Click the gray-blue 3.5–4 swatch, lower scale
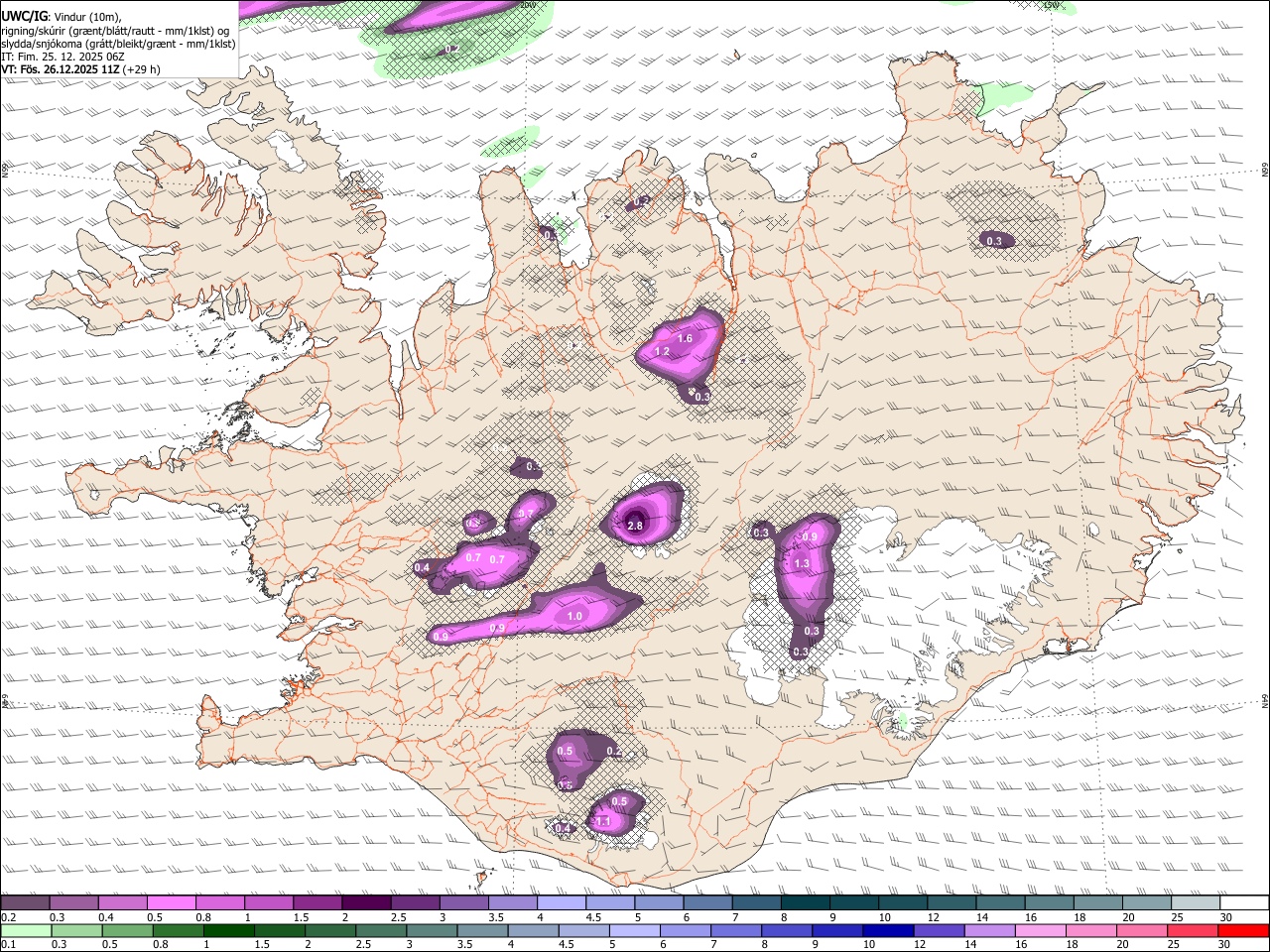The height and width of the screenshot is (952, 1270). pyautogui.click(x=482, y=930)
